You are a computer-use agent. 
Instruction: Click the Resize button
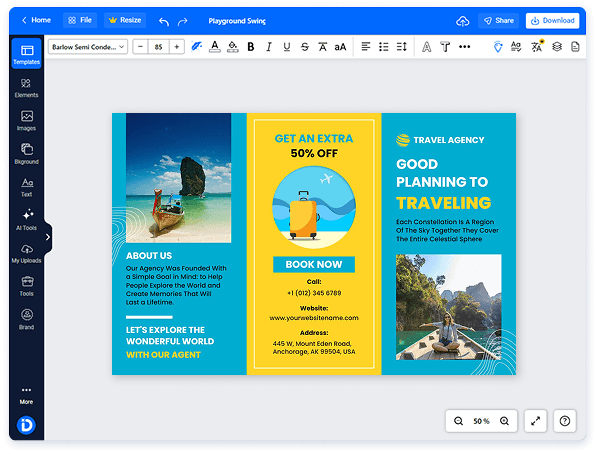[125, 20]
